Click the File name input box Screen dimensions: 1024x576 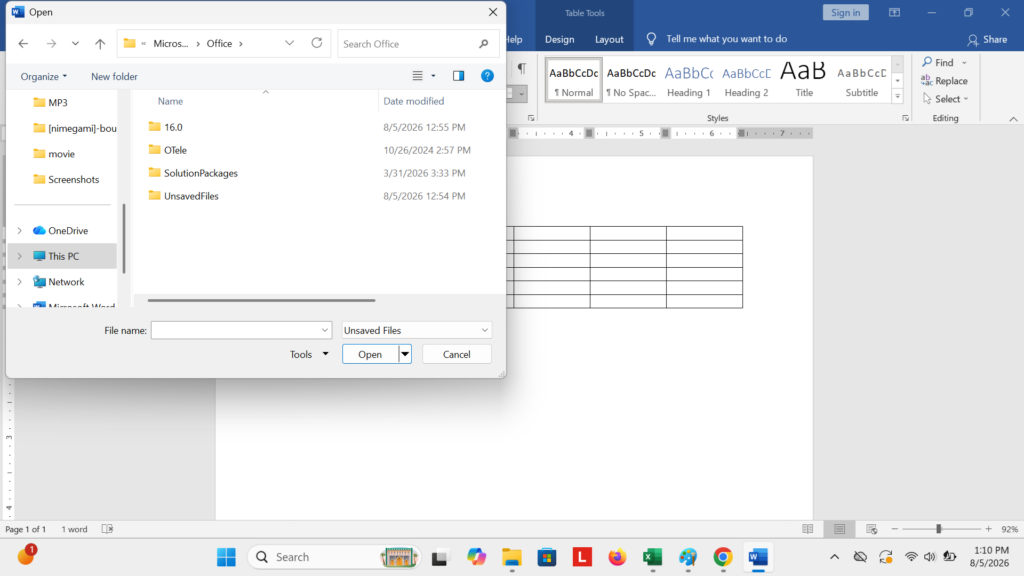[235, 330]
